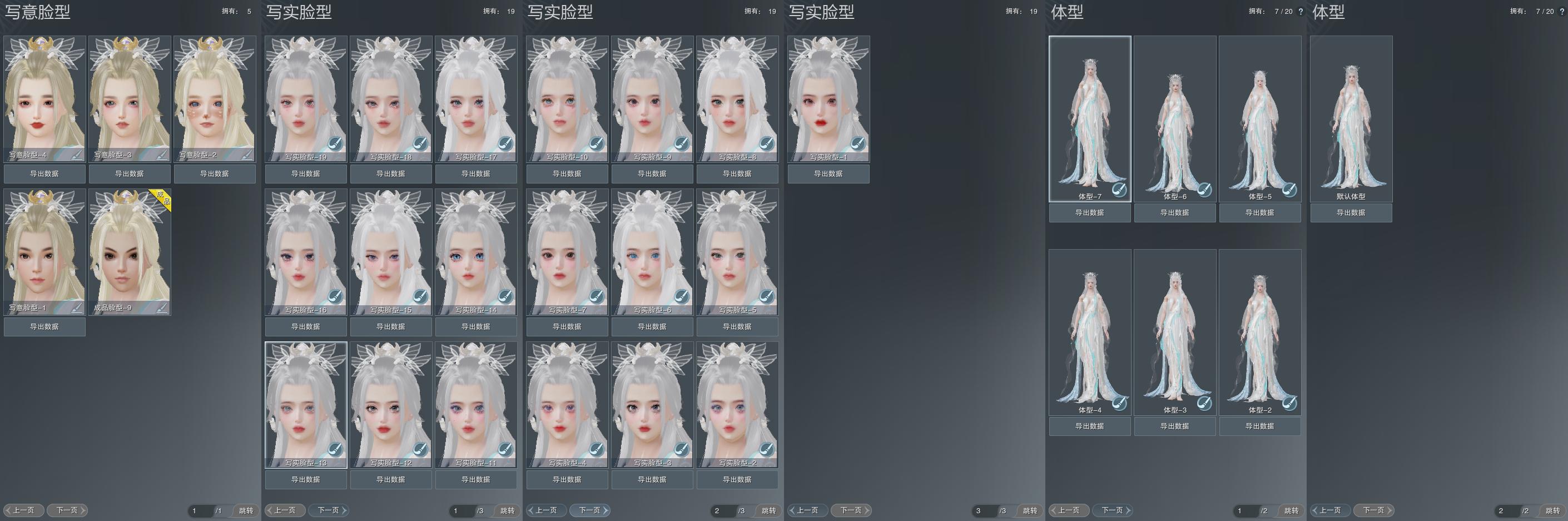
Task: Click the brush edit icon on 体型-3
Action: (x=1204, y=403)
